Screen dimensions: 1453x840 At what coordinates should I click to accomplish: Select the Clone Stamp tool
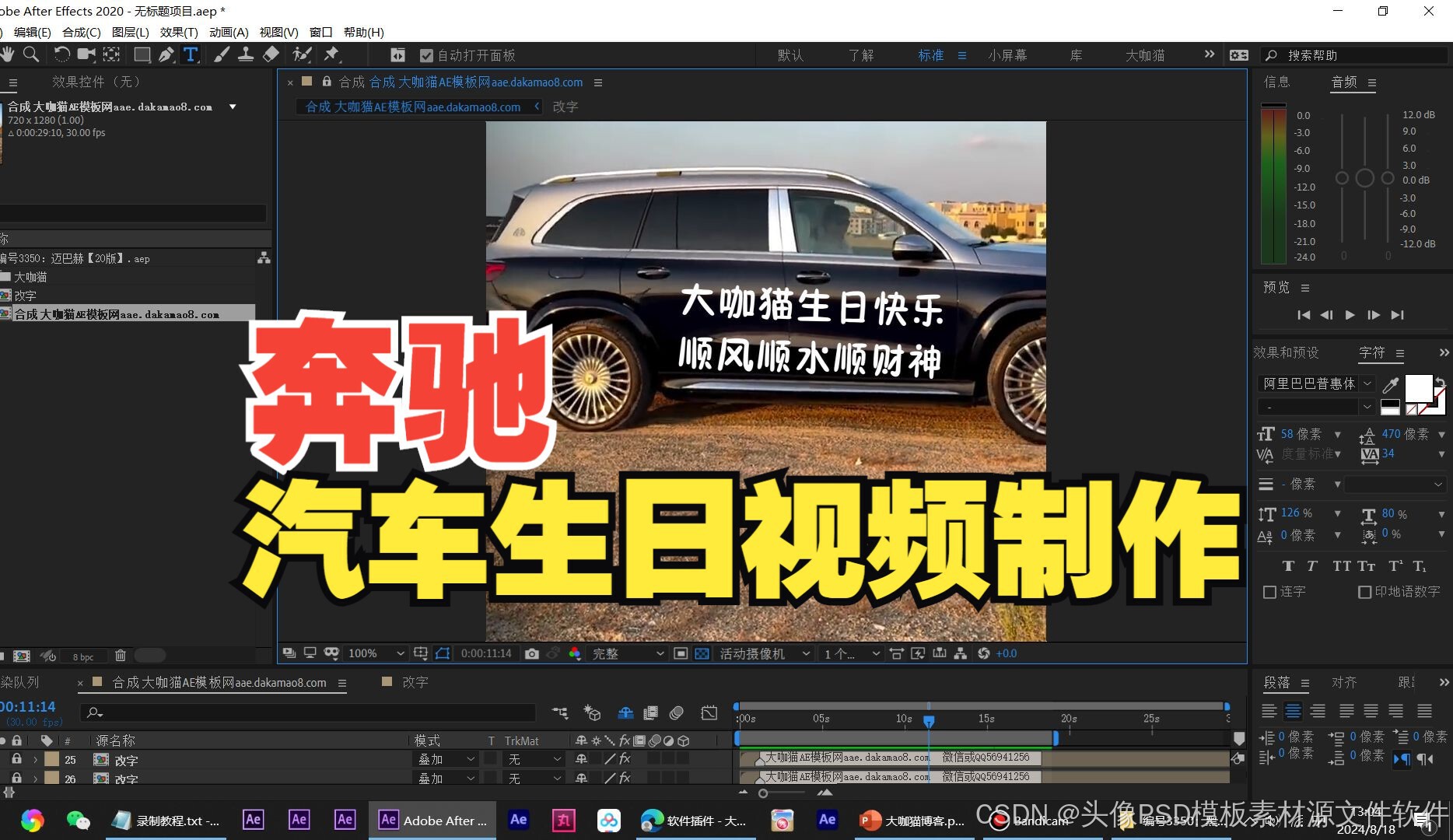click(246, 54)
